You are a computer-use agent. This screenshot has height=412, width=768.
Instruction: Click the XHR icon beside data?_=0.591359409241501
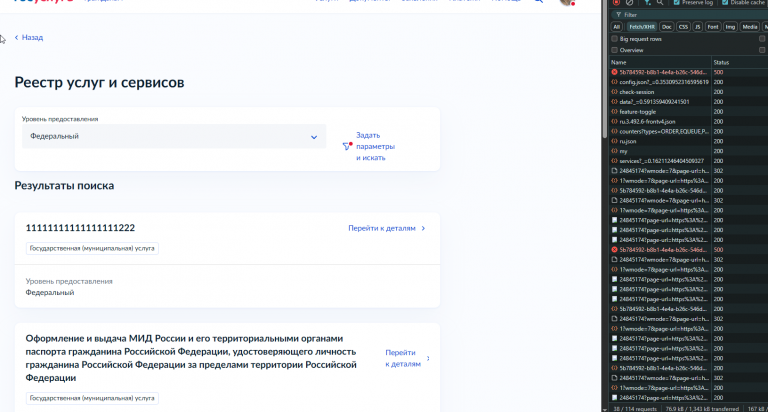(x=614, y=102)
